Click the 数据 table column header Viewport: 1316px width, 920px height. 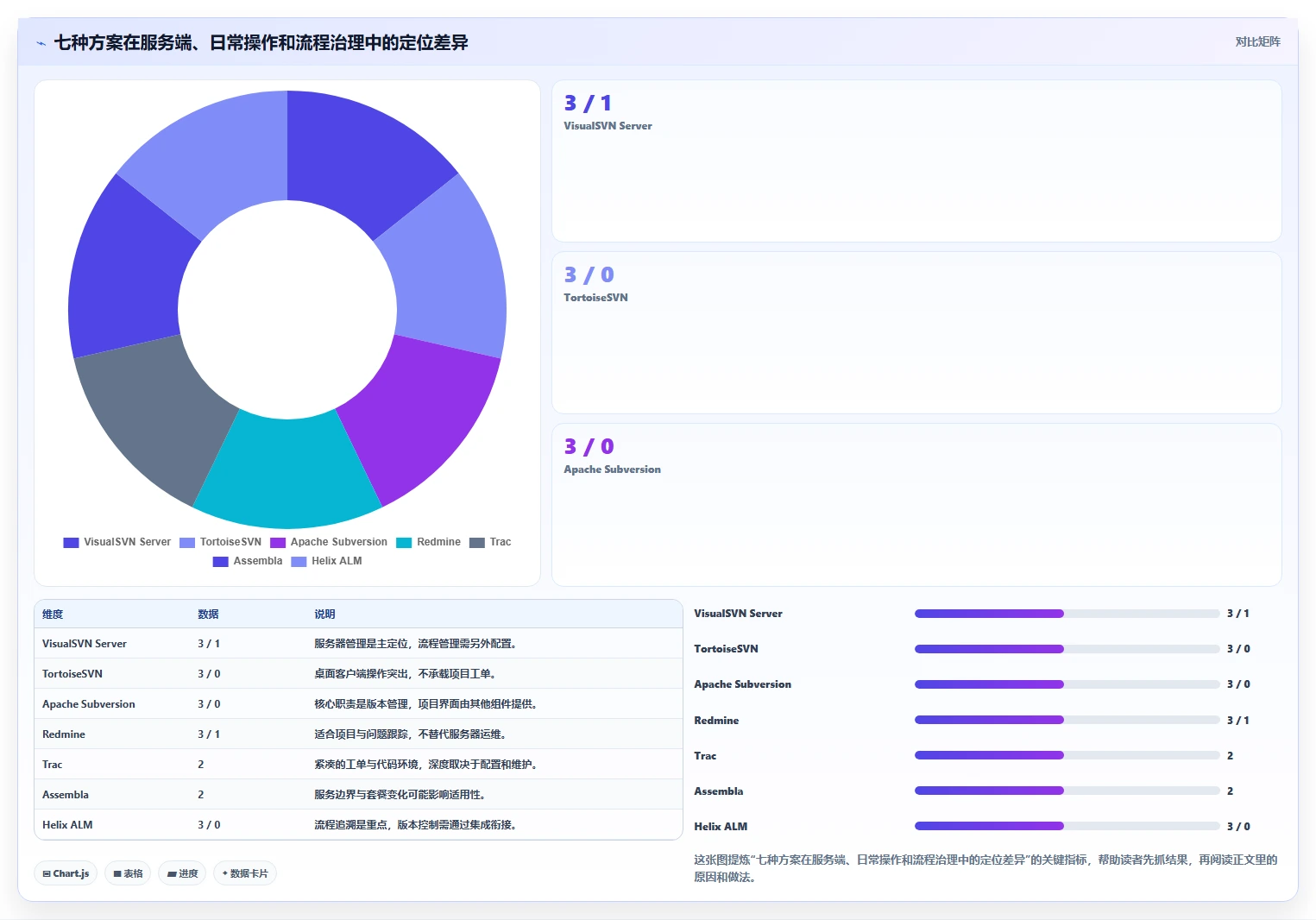coord(208,614)
